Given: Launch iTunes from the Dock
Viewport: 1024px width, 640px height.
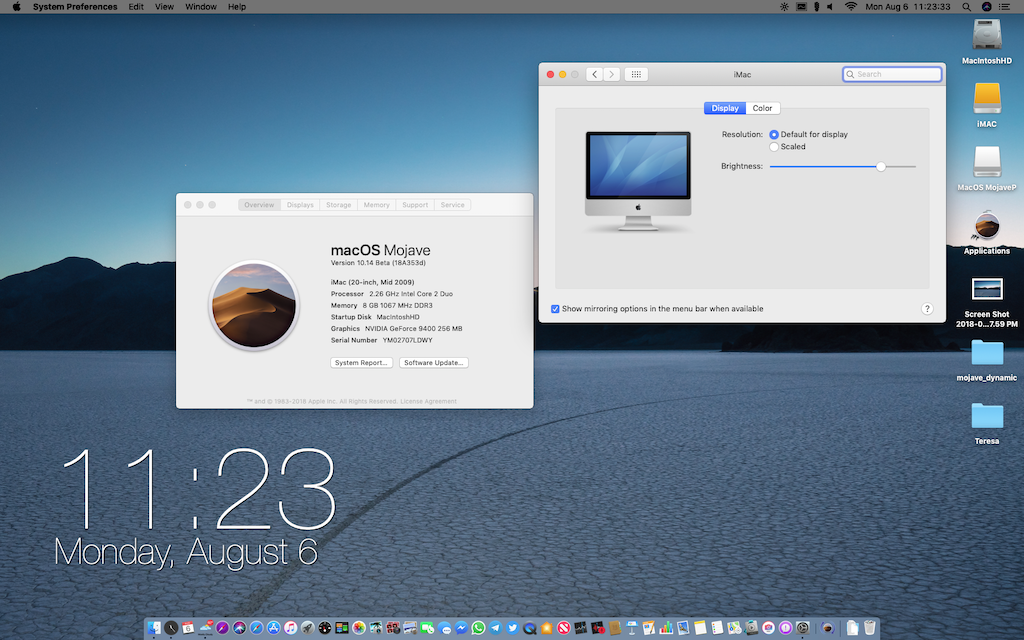Looking at the screenshot, I should tap(291, 628).
